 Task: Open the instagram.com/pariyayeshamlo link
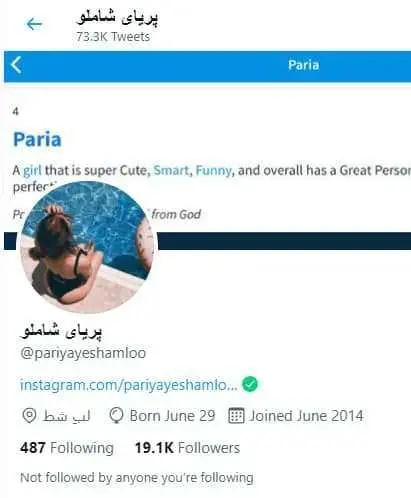[129, 385]
